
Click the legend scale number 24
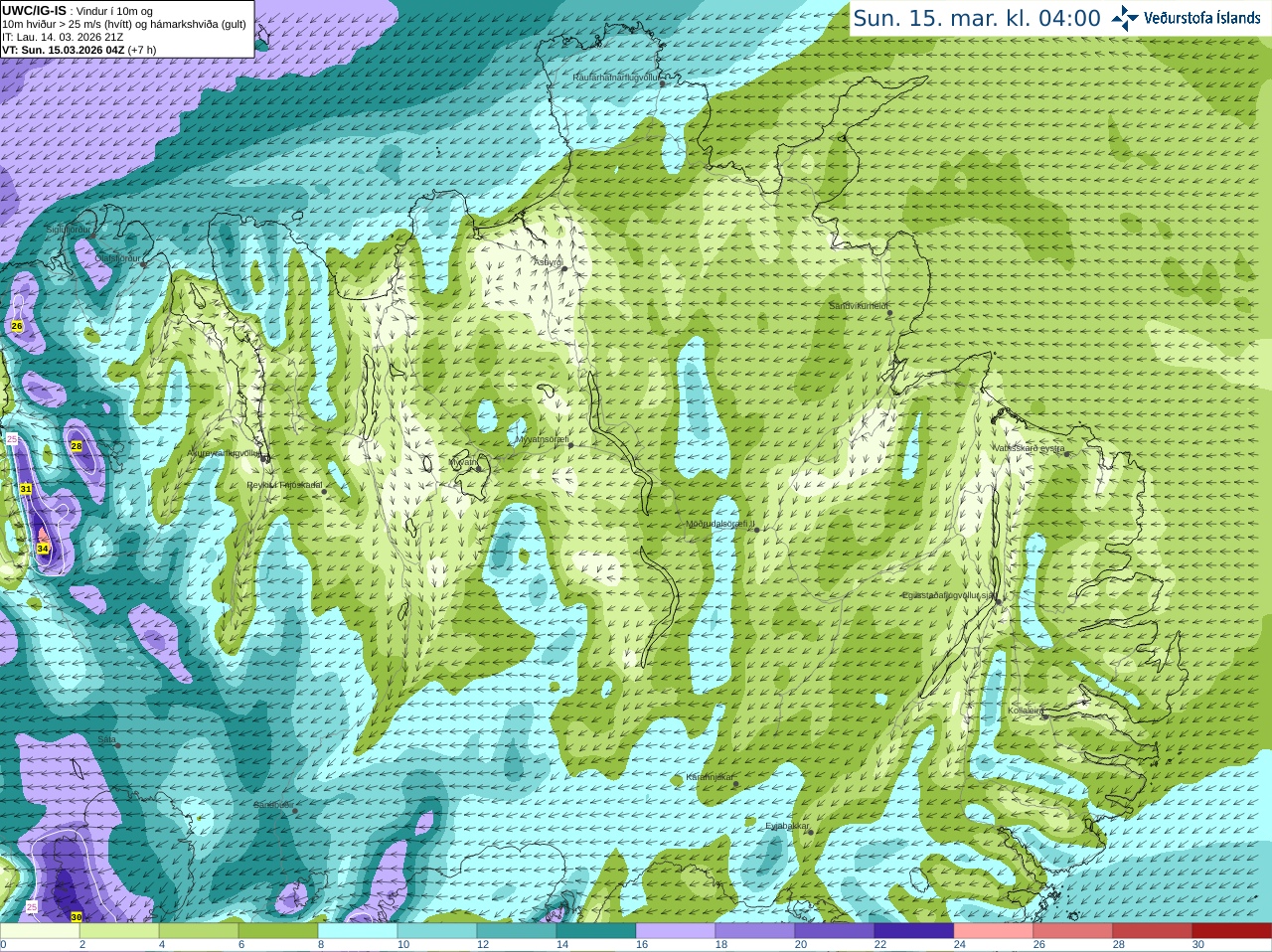click(x=960, y=945)
